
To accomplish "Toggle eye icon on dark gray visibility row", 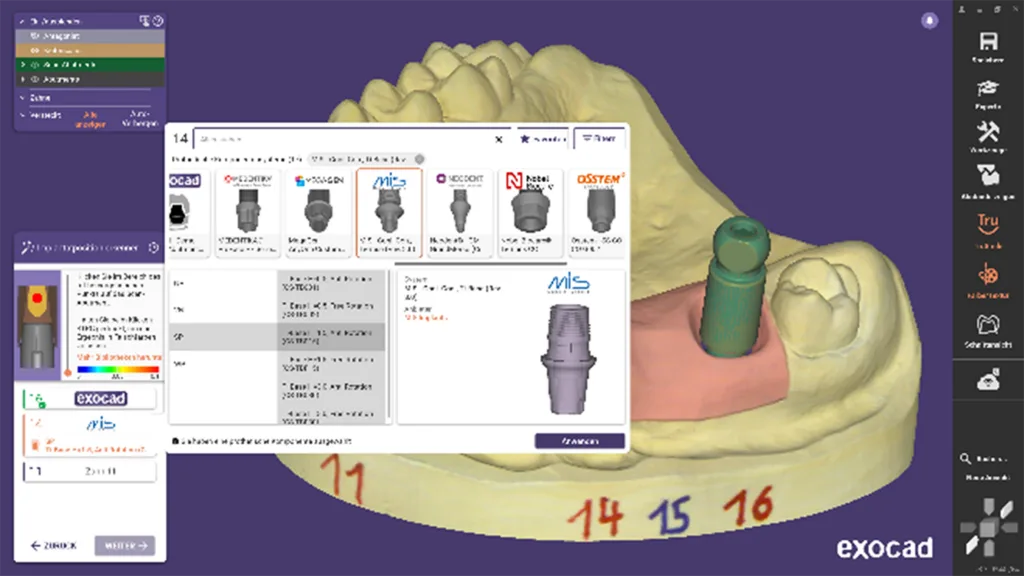I will coord(35,79).
